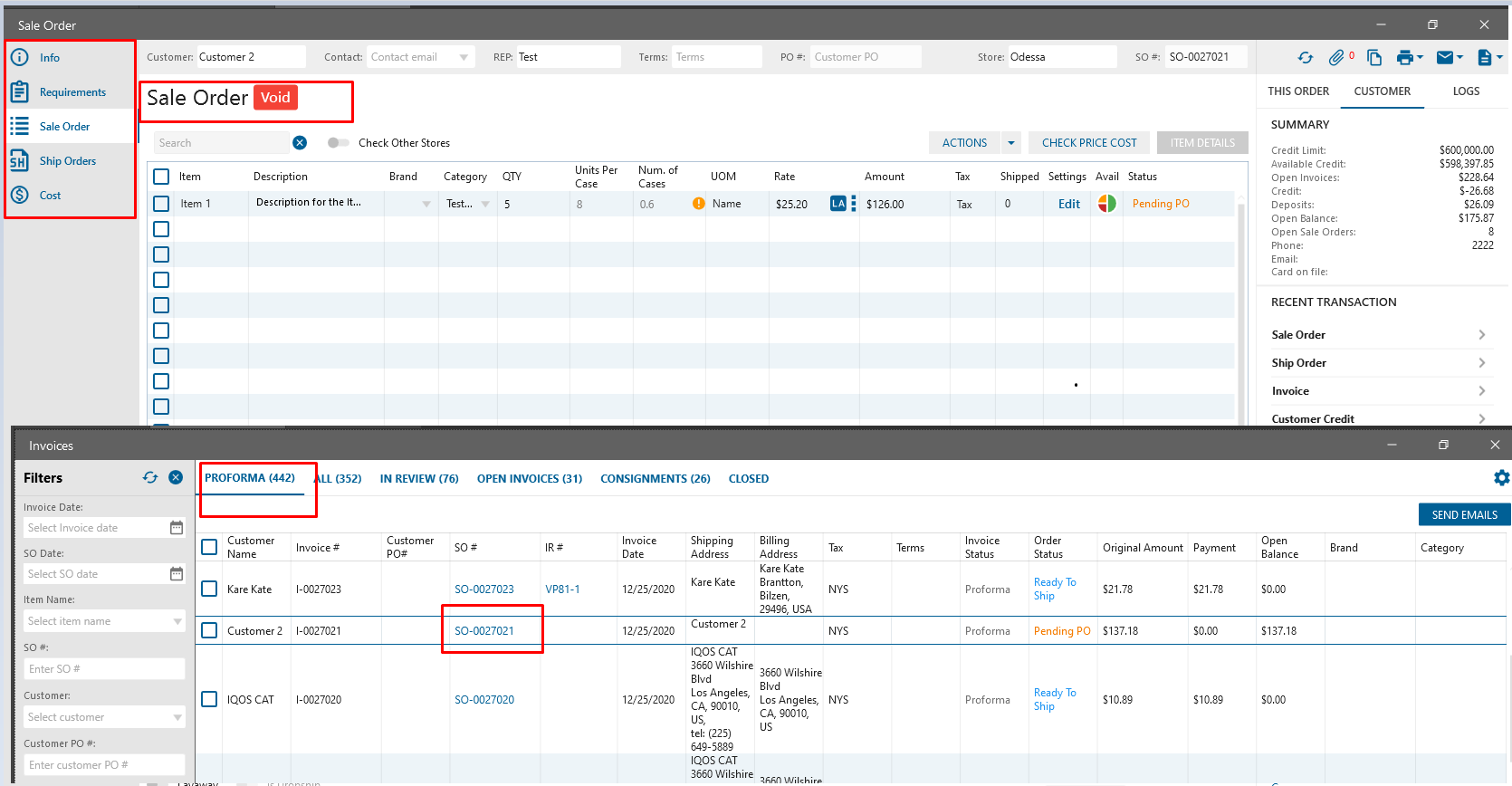Open the Invoice Date calendar picker
Viewport: 1512px width, 786px height.
click(177, 527)
